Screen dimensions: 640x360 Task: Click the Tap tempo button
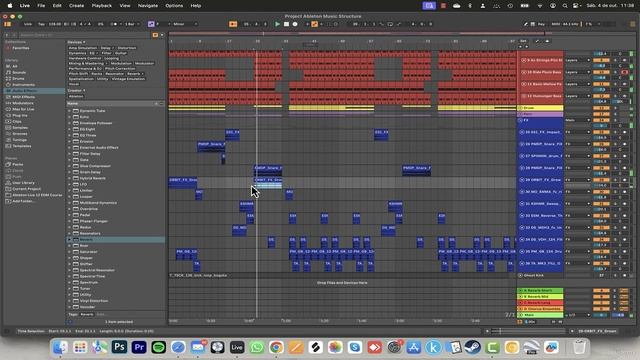[41, 24]
